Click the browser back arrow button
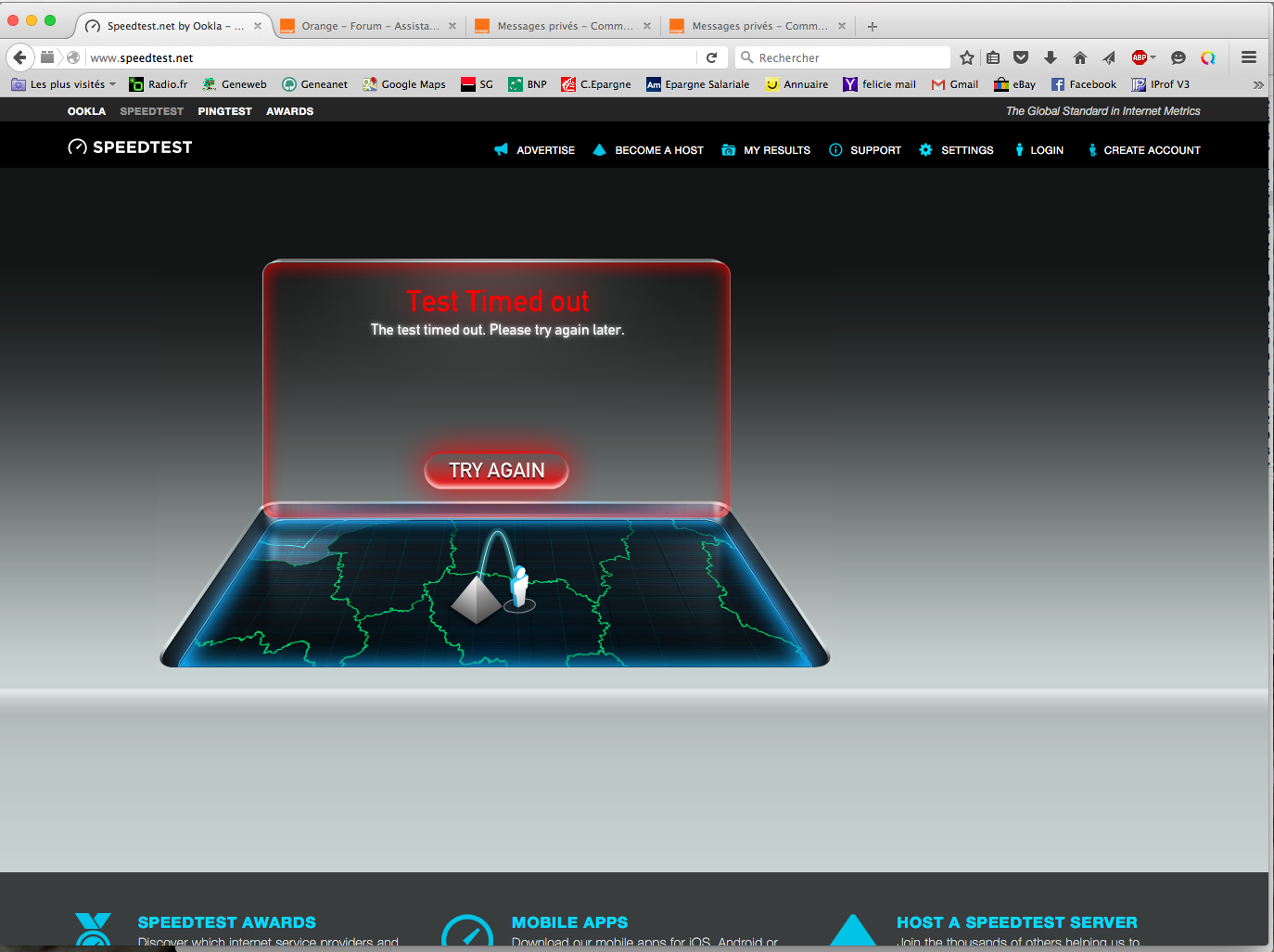 19,57
